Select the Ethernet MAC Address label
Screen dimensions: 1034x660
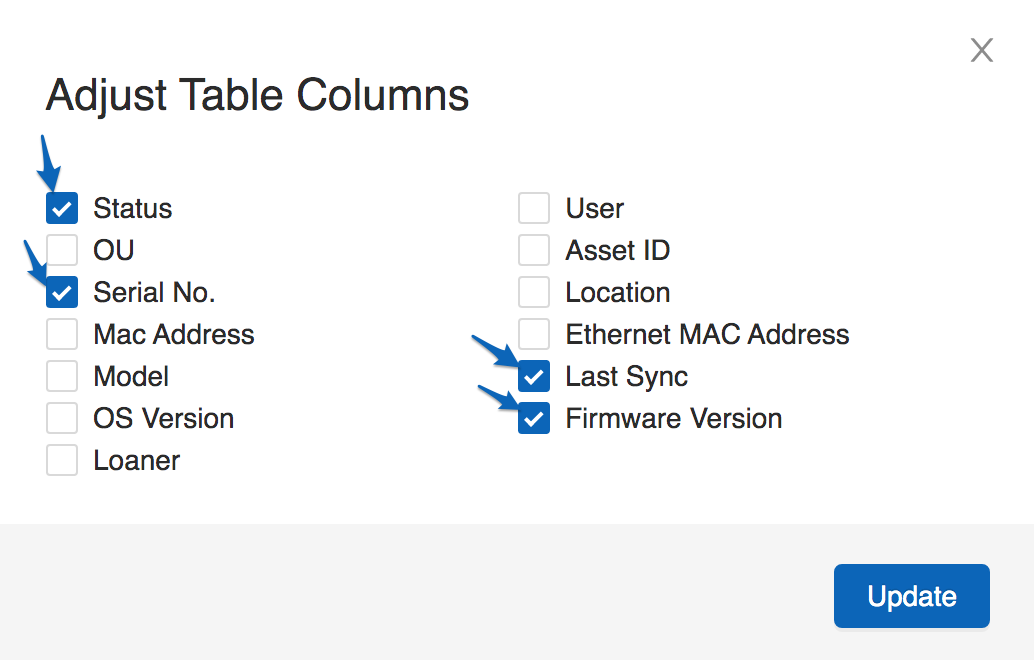707,335
